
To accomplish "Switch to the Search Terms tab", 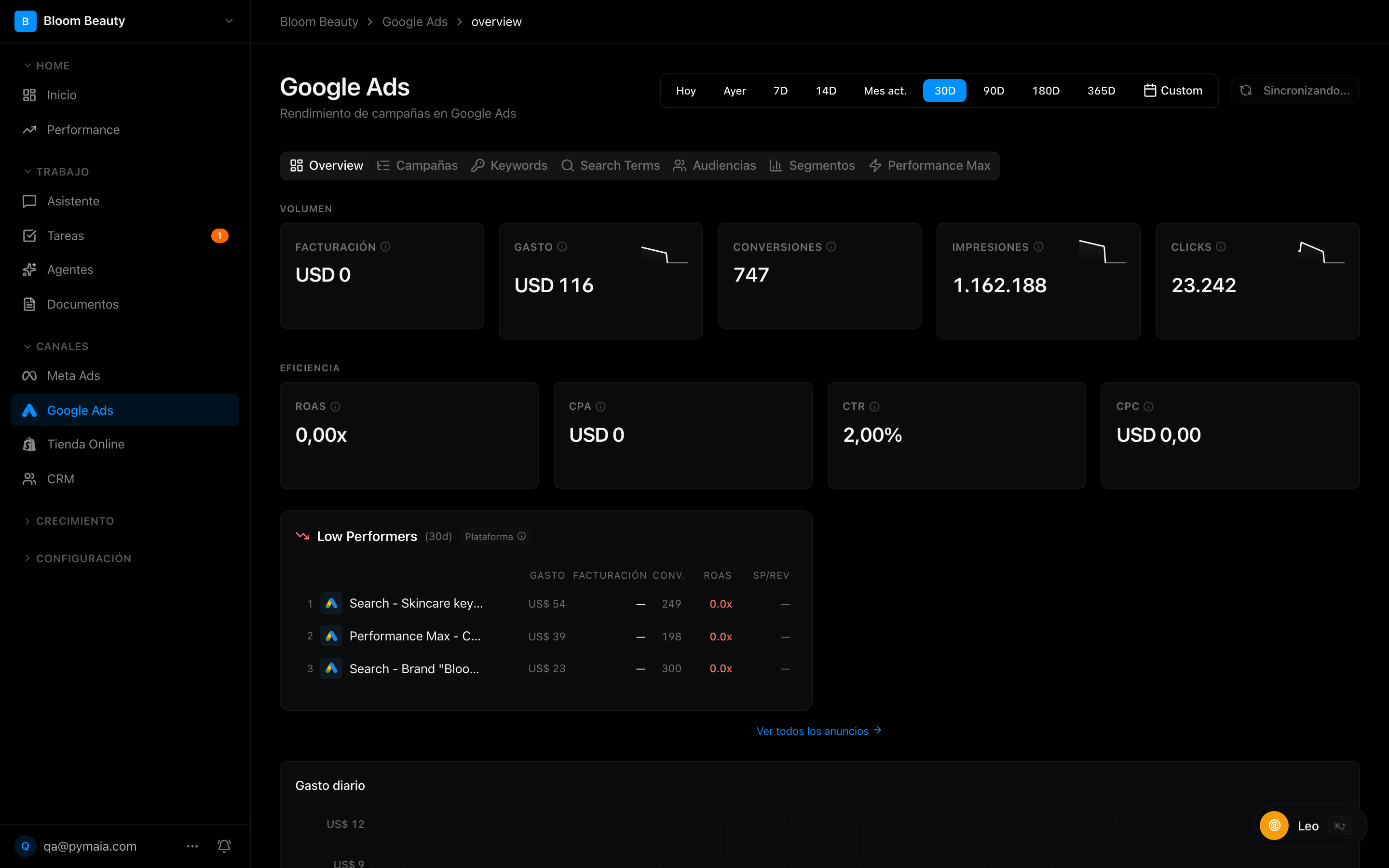I will click(610, 165).
